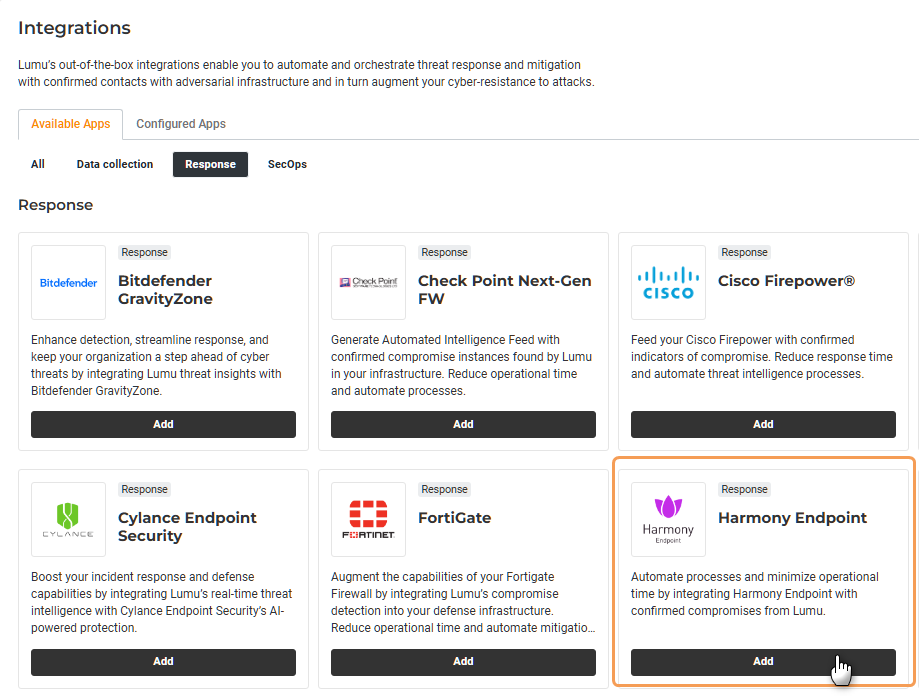Click the Cylance logo icon
This screenshot has height=696, width=919.
[68, 519]
